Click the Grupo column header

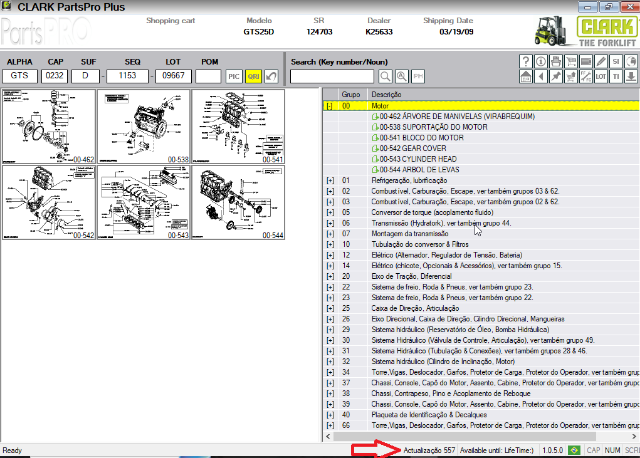(351, 94)
